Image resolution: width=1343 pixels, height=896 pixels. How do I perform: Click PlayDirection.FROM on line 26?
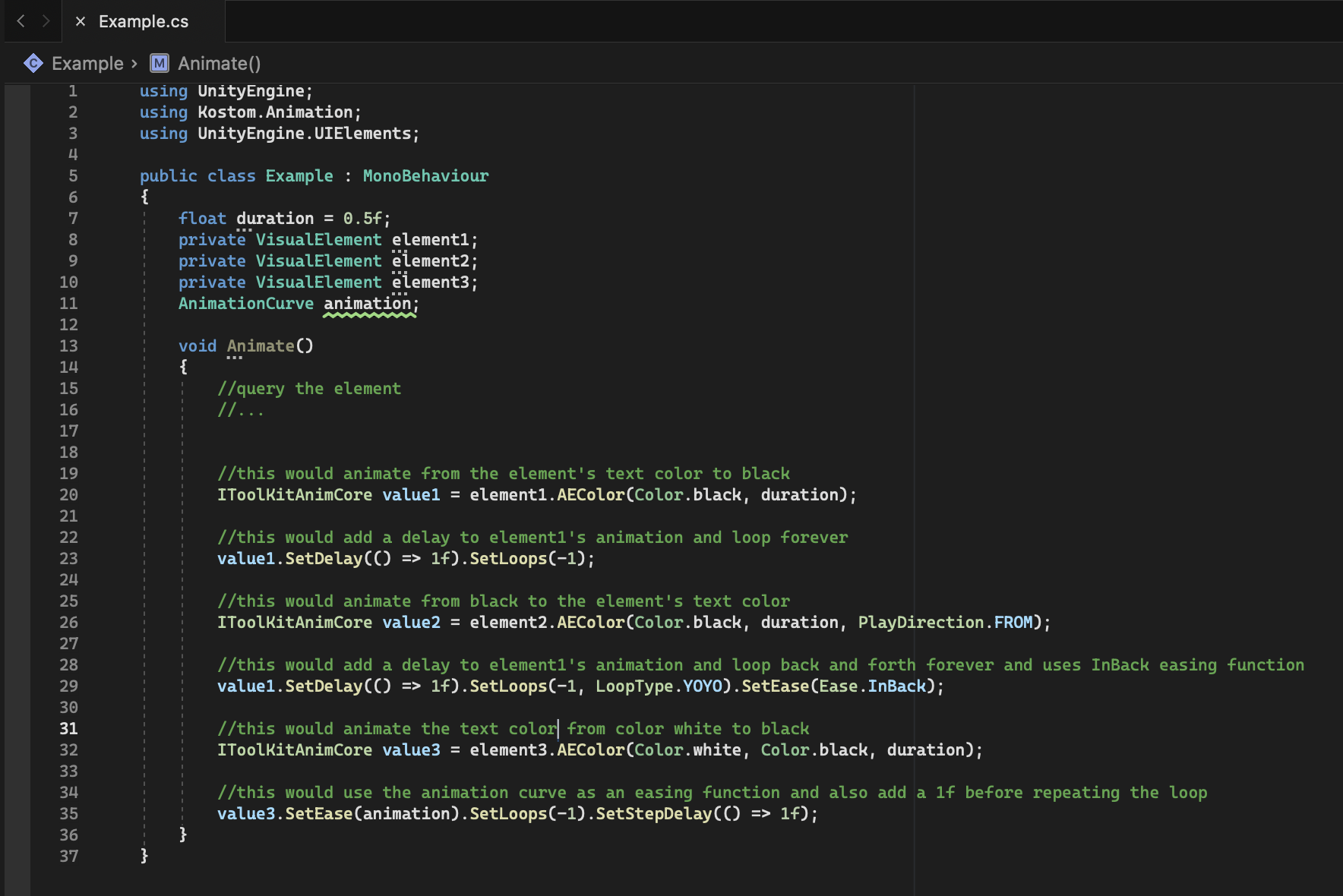pyautogui.click(x=945, y=622)
